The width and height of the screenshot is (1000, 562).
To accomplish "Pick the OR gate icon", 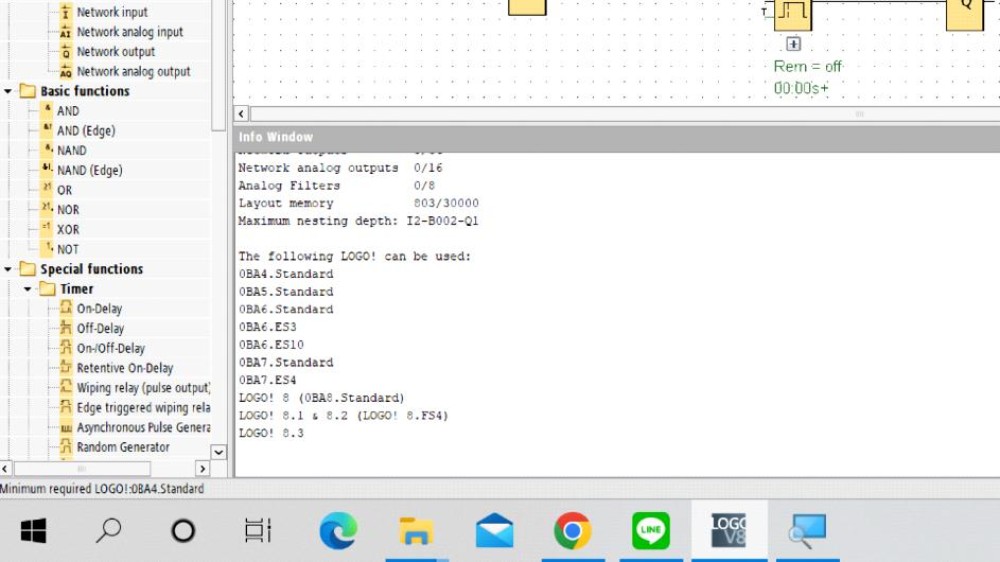I will tap(47, 189).
